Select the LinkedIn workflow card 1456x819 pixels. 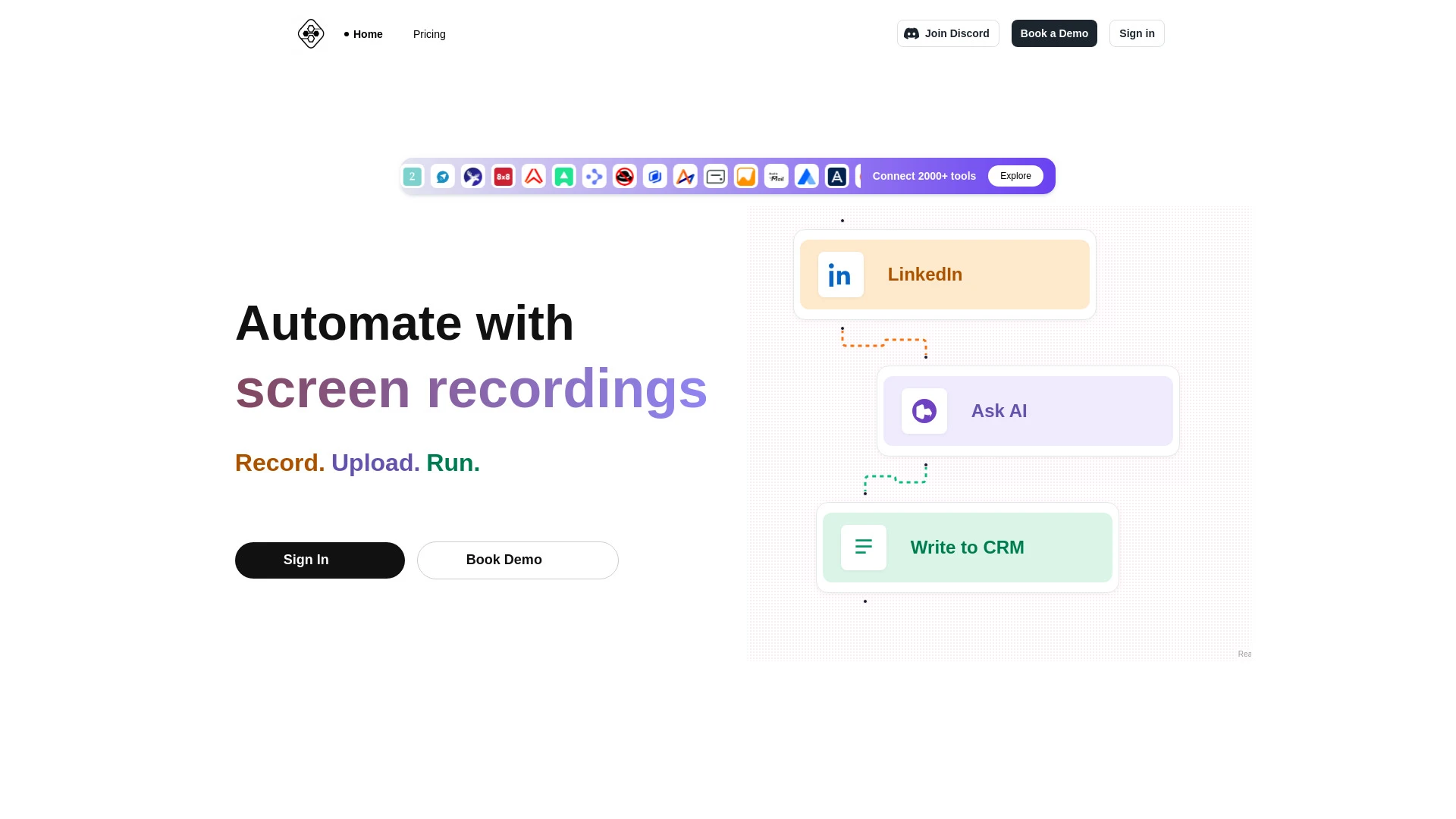[944, 275]
